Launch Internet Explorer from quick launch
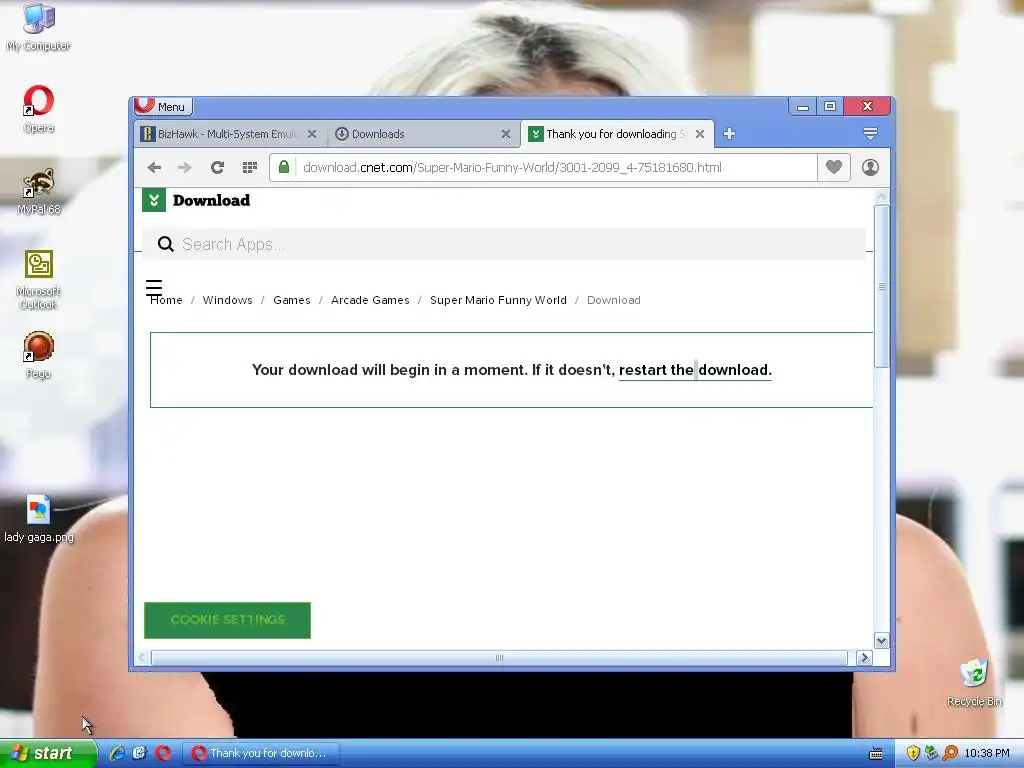The height and width of the screenshot is (768, 1024). pos(118,754)
